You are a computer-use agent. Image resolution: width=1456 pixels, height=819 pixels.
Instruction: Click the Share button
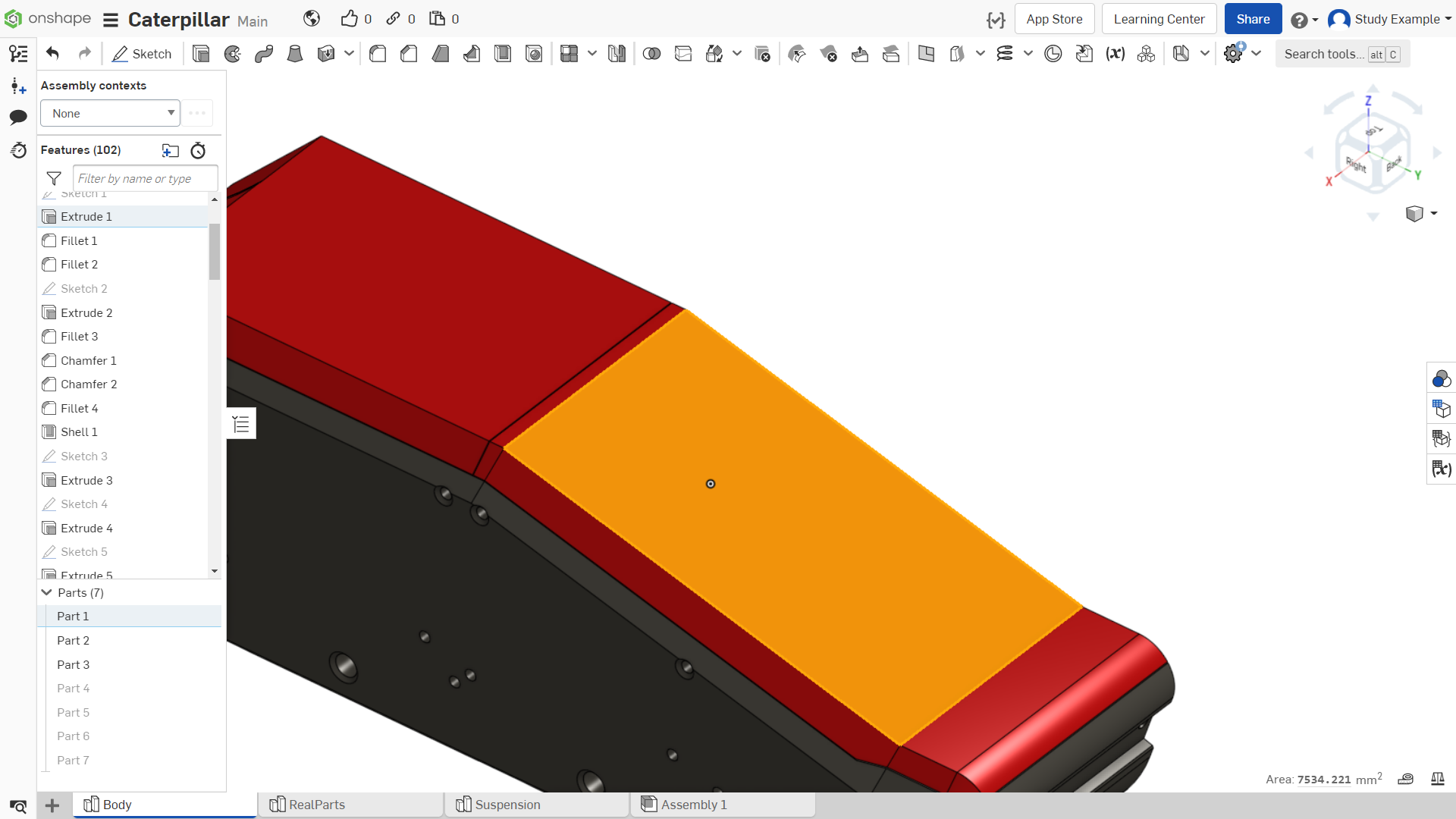(1253, 19)
